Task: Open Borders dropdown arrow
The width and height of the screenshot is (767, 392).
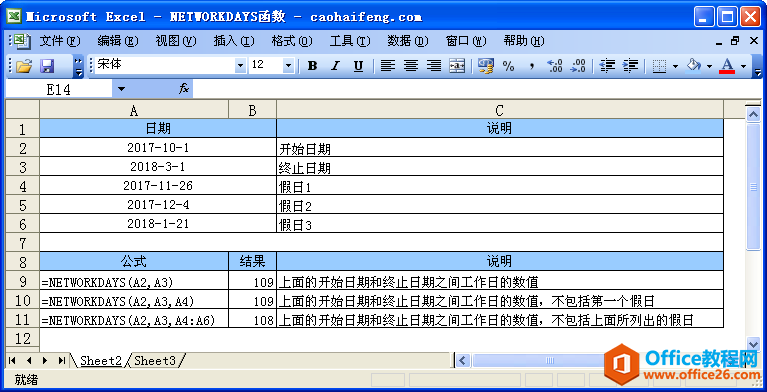Action: (675, 66)
